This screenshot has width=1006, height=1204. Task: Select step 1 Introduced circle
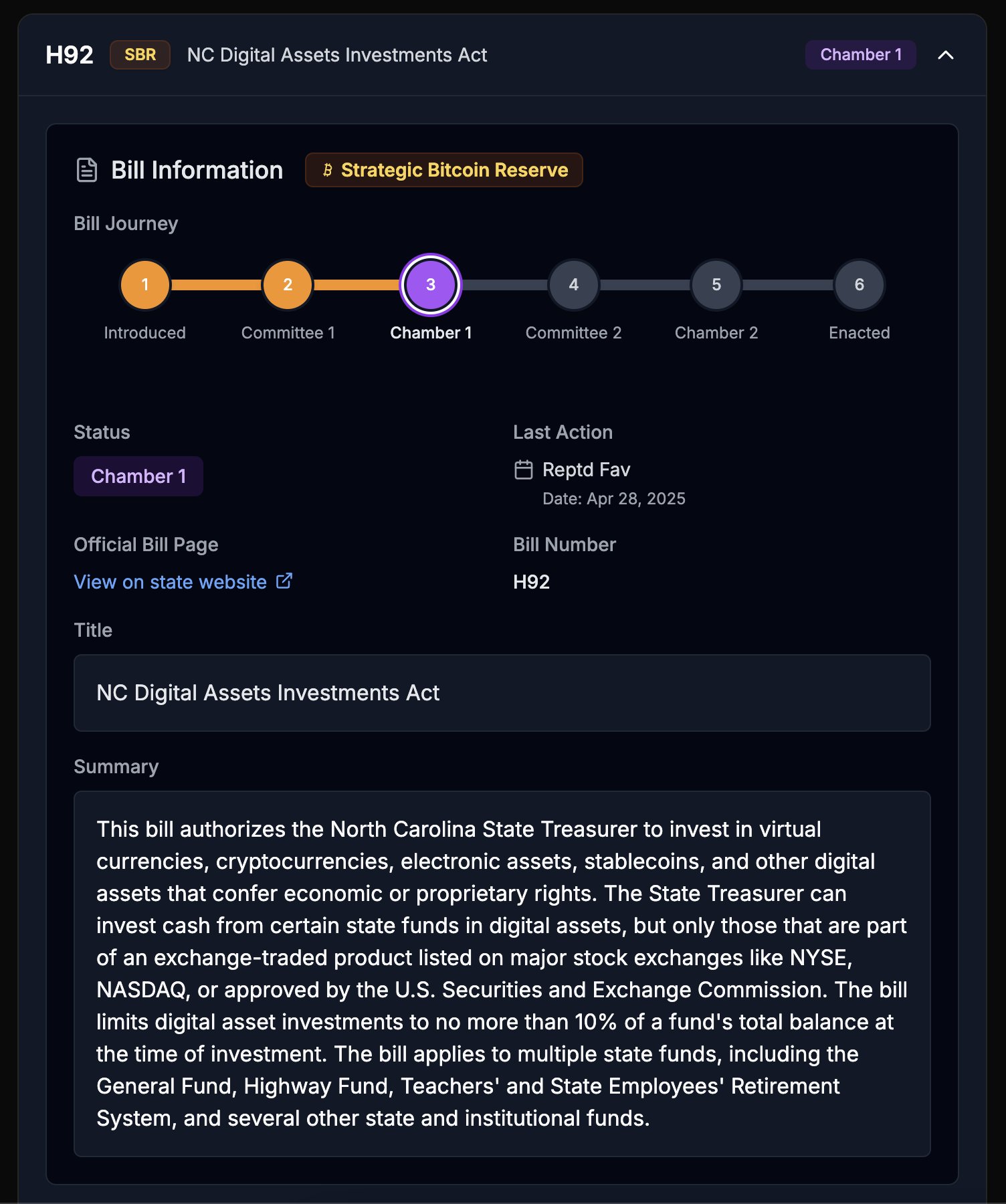(144, 285)
